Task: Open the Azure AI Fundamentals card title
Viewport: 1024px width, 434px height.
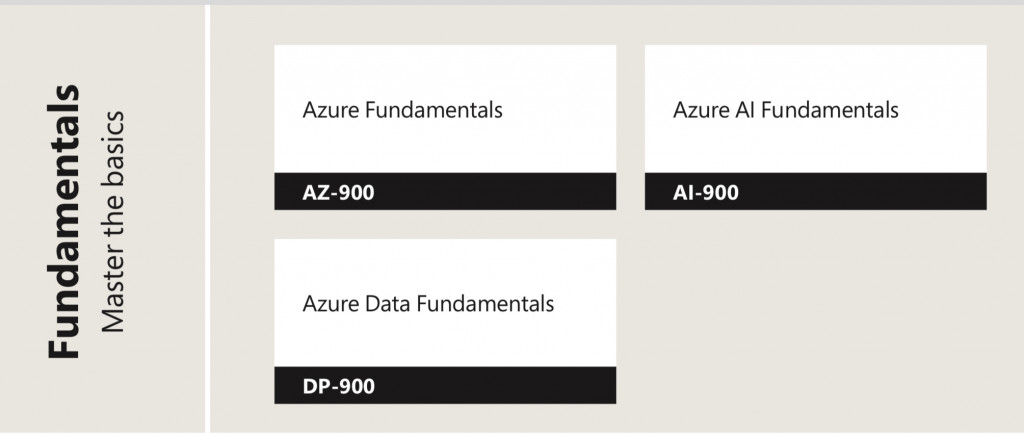Action: (785, 109)
